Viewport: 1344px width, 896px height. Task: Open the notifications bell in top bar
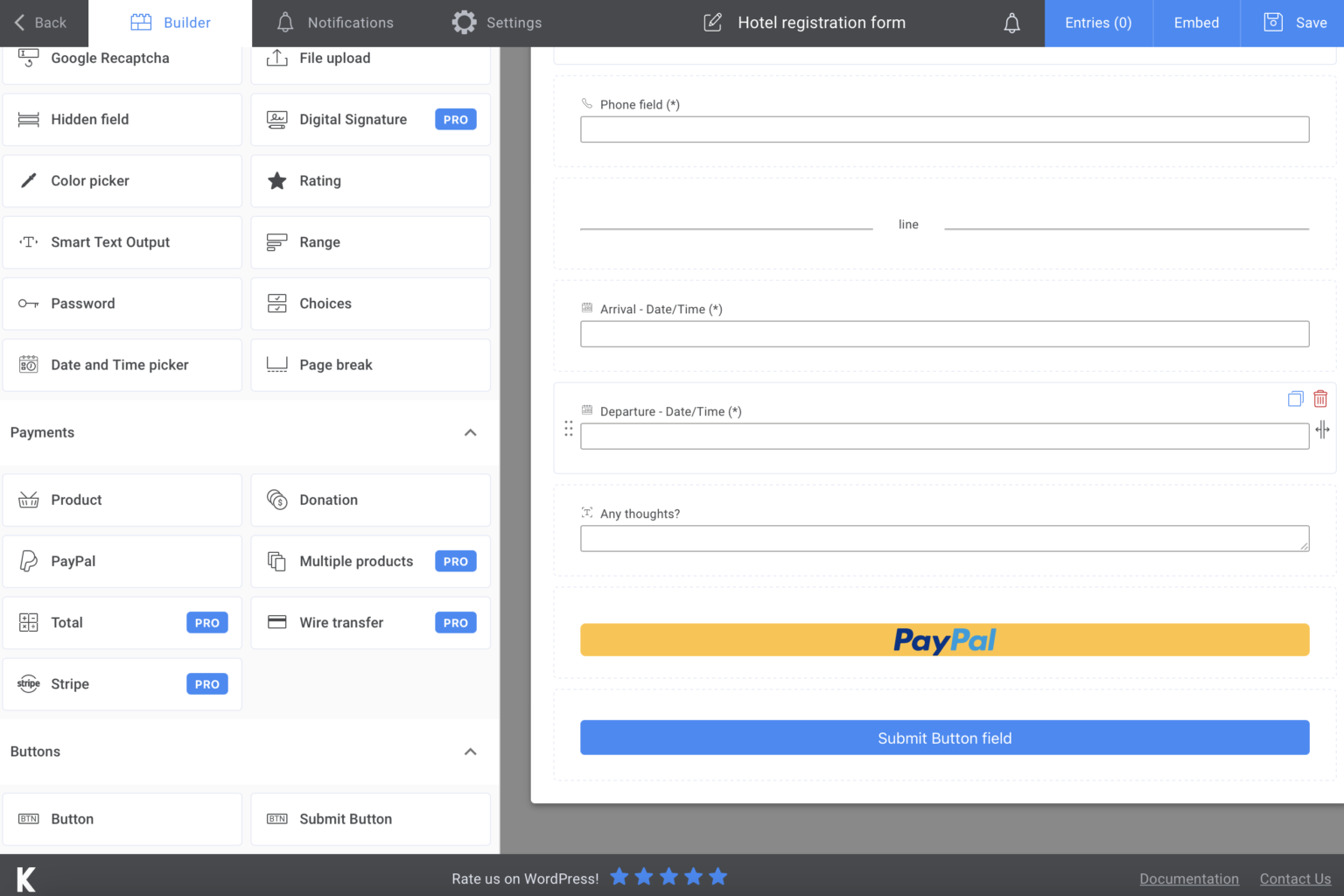1012,23
